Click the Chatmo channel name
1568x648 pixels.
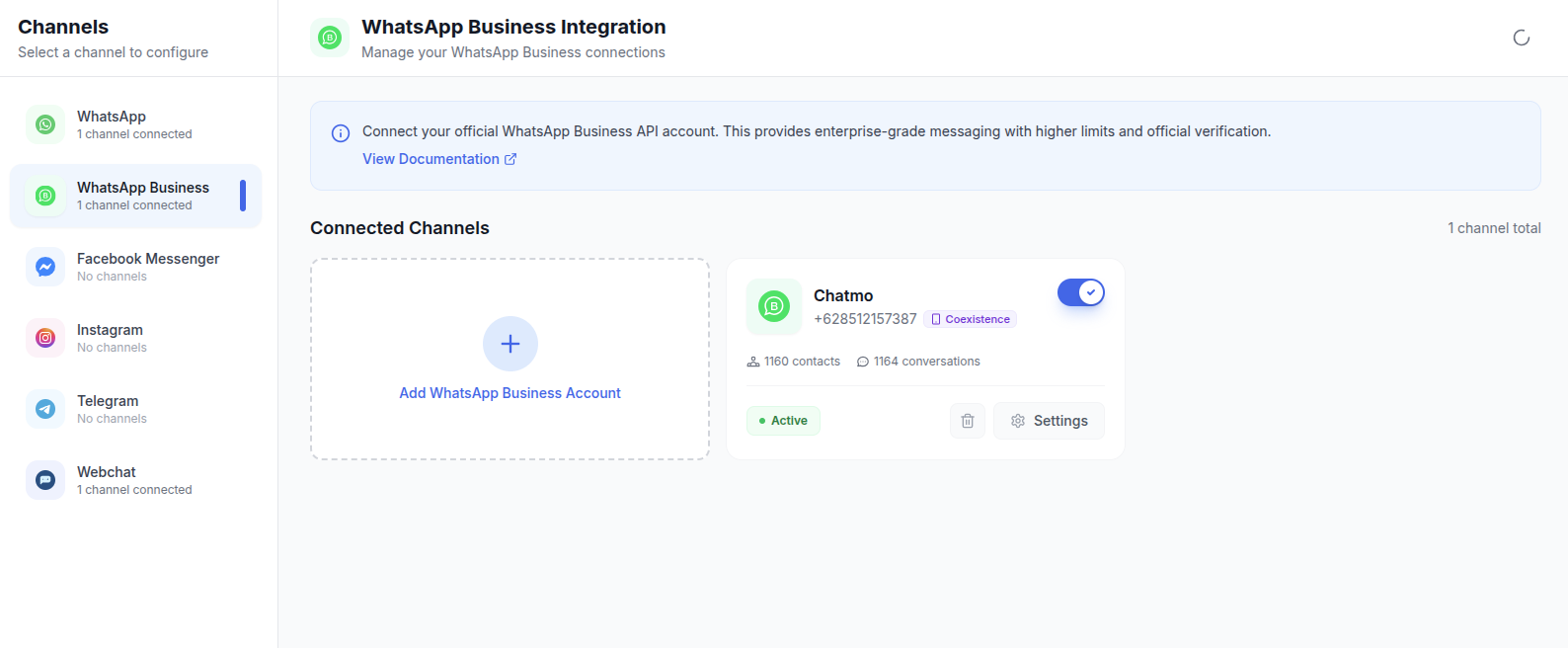[843, 295]
